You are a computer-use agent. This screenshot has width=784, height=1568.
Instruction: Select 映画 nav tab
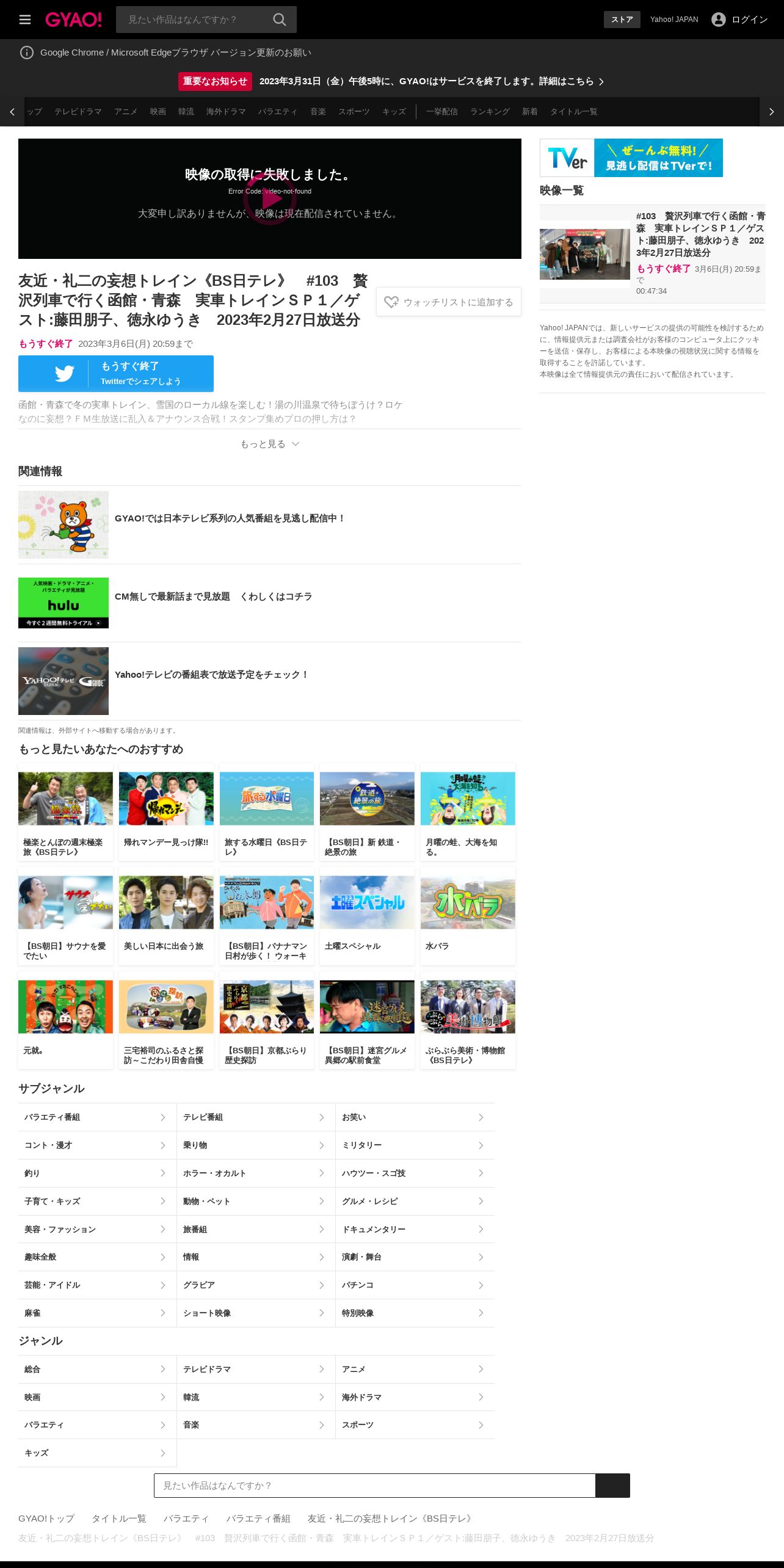[158, 112]
